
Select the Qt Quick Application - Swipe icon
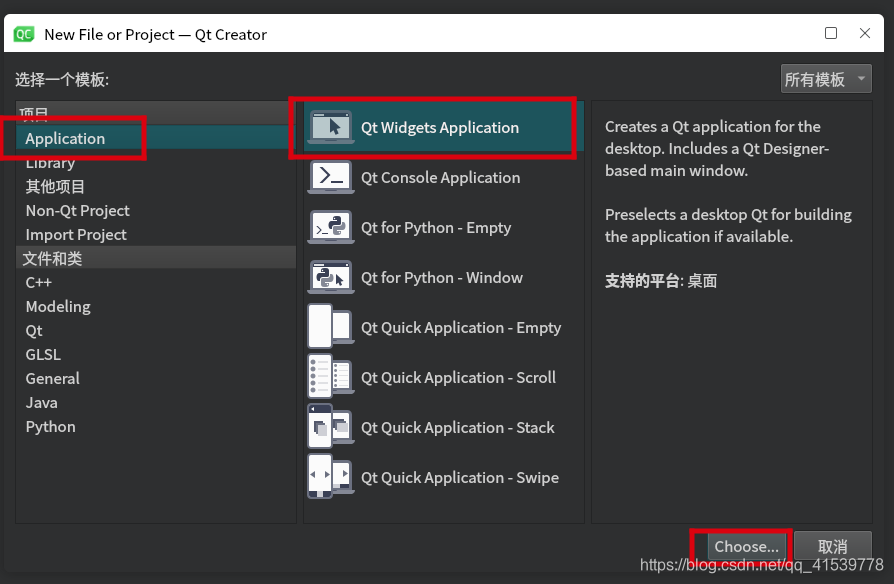point(330,477)
